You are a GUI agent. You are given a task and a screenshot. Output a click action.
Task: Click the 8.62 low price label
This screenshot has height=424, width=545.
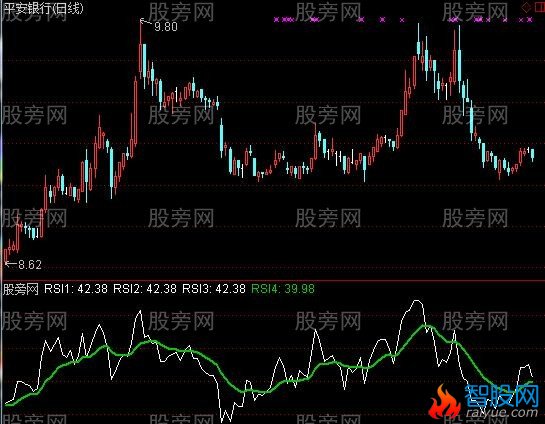tap(30, 265)
